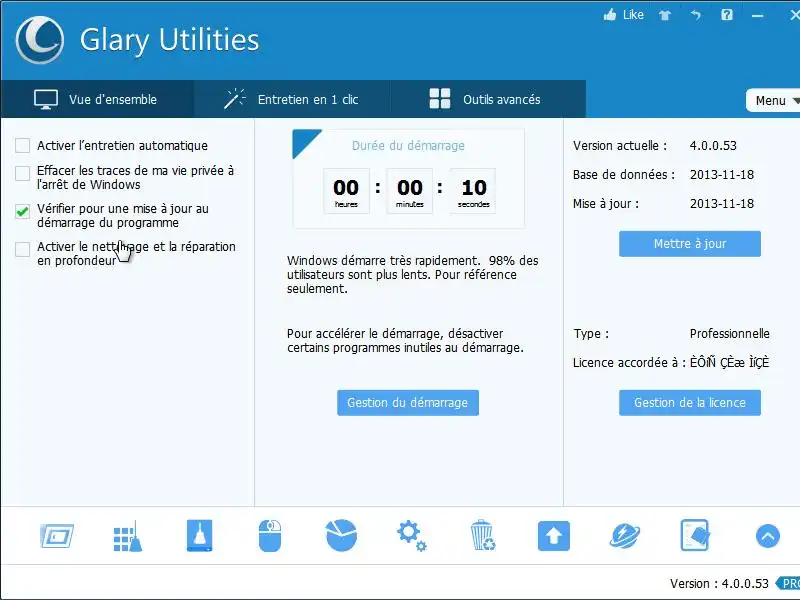Click the Durée du démarrage title

coord(408,145)
